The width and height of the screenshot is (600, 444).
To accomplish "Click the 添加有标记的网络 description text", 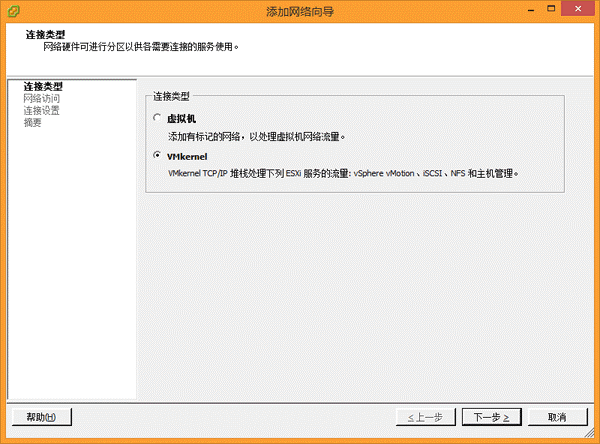I will (256, 137).
